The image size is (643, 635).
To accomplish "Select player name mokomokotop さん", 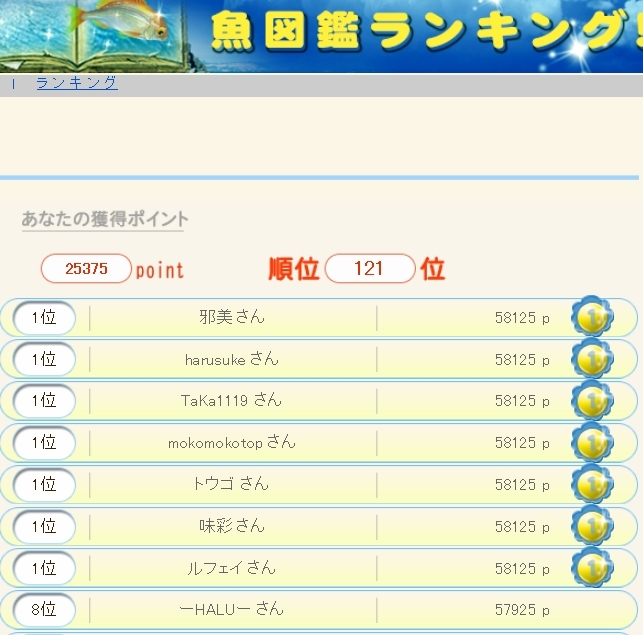I will point(232,442).
